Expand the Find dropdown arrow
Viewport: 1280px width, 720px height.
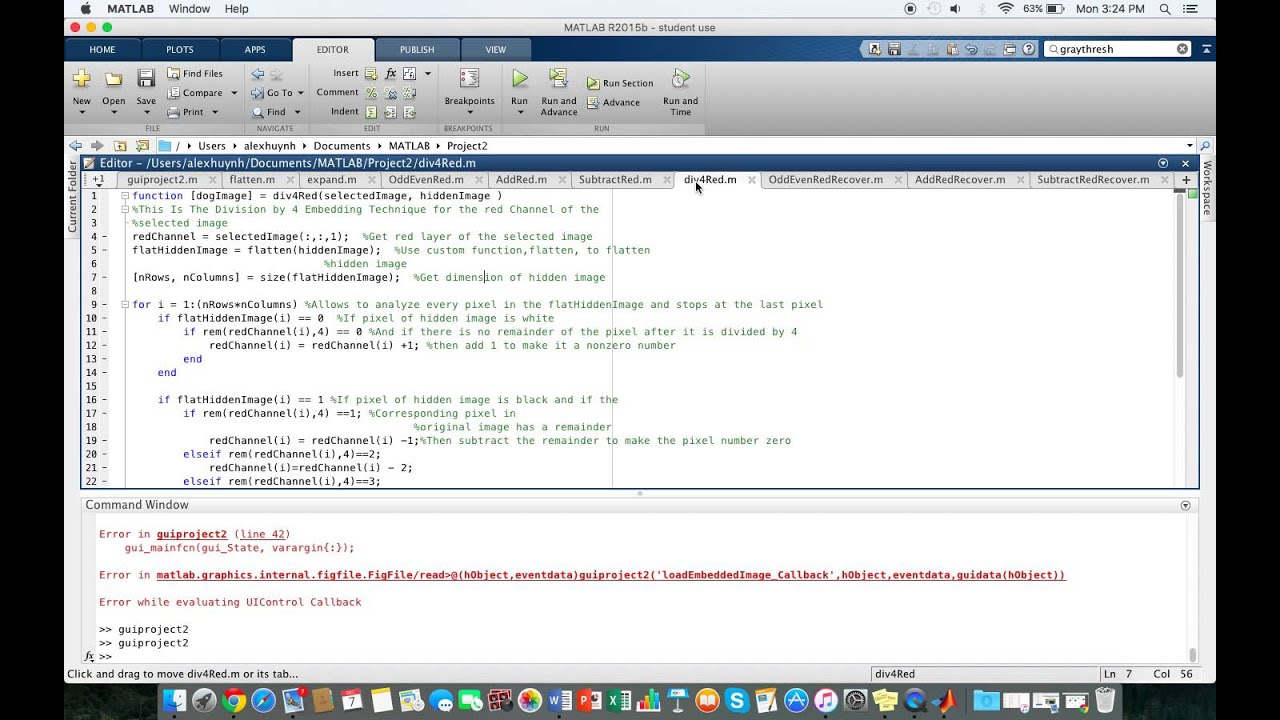click(x=296, y=112)
